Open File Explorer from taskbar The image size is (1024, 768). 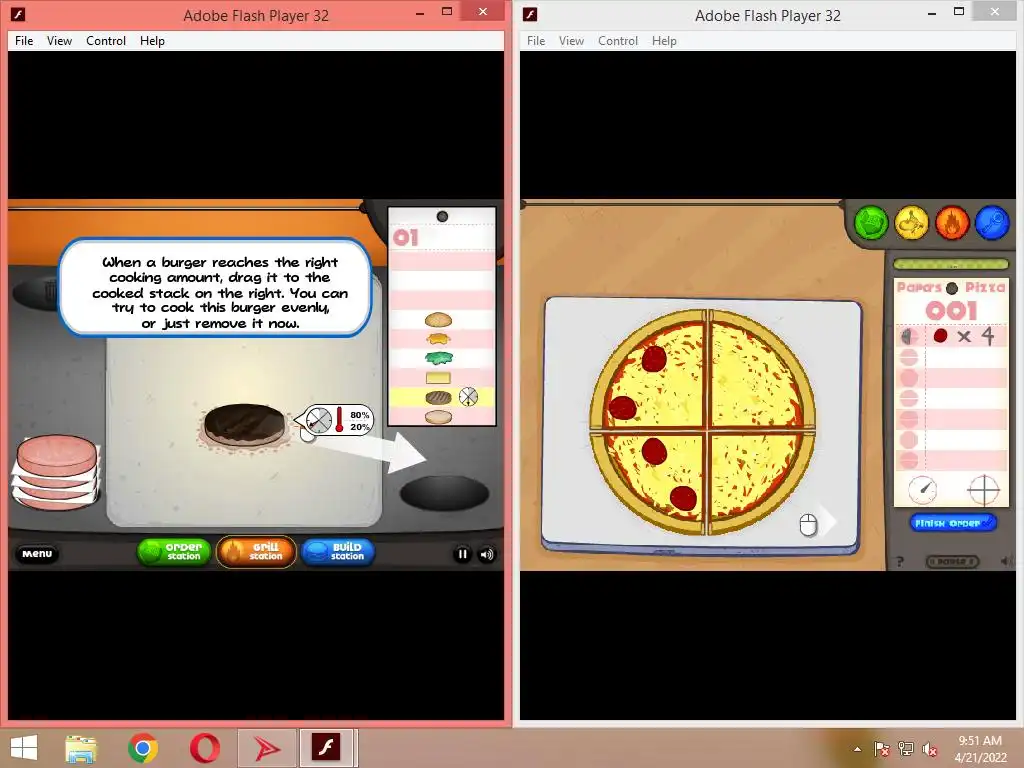click(81, 748)
